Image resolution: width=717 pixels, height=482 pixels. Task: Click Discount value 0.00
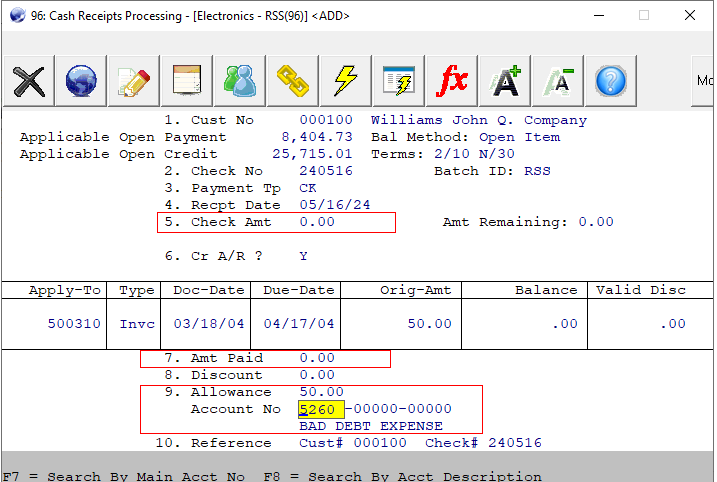(317, 375)
